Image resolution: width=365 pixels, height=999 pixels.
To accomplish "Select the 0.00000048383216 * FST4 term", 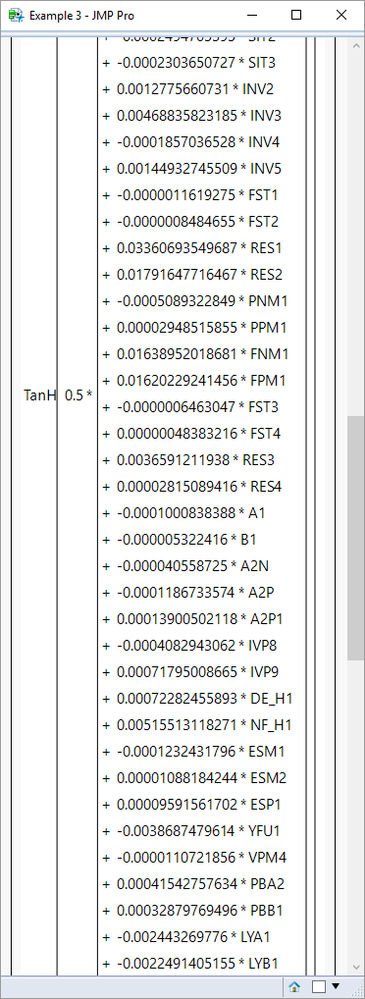I will (x=199, y=434).
